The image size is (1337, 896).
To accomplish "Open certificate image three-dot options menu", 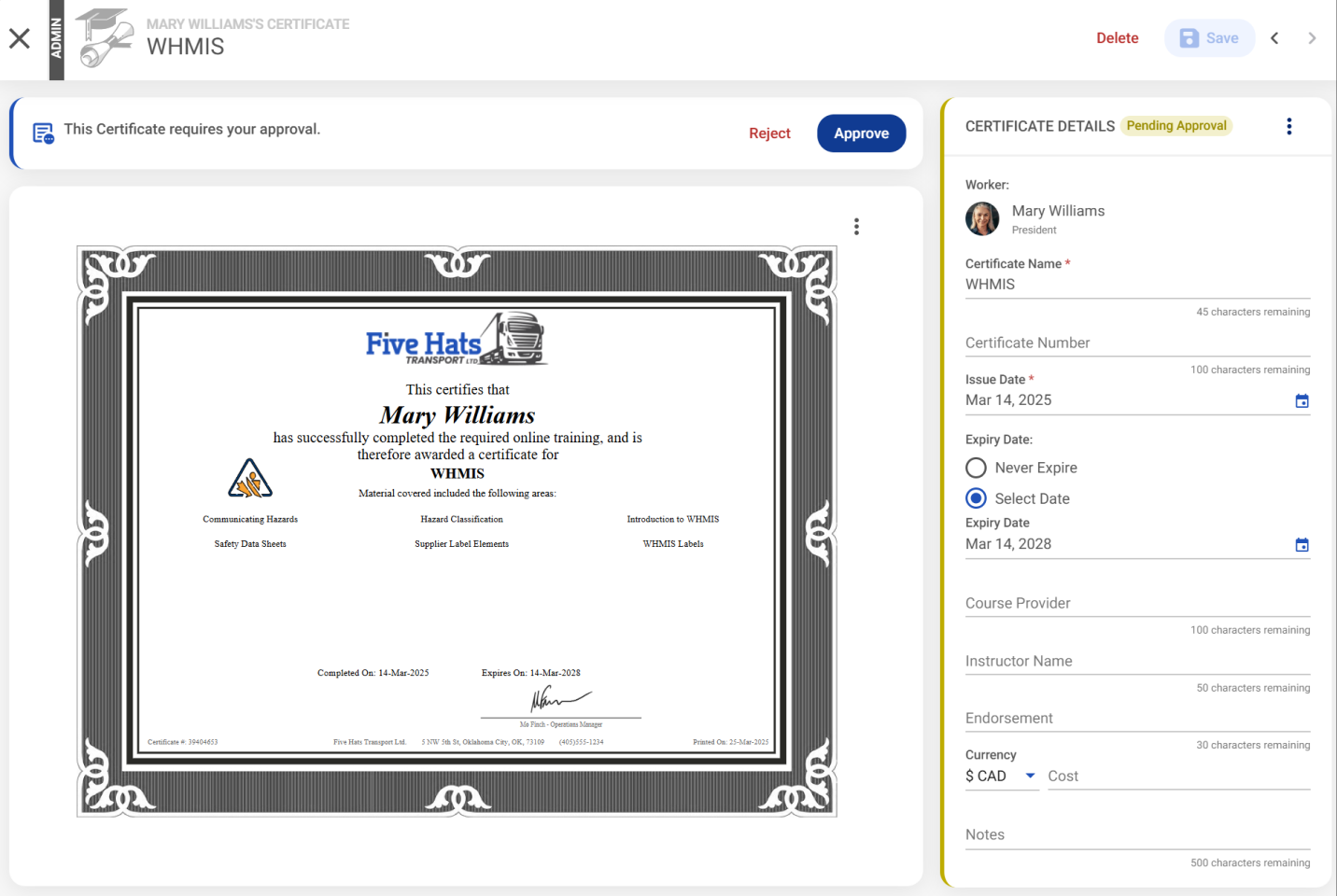I will (x=856, y=227).
